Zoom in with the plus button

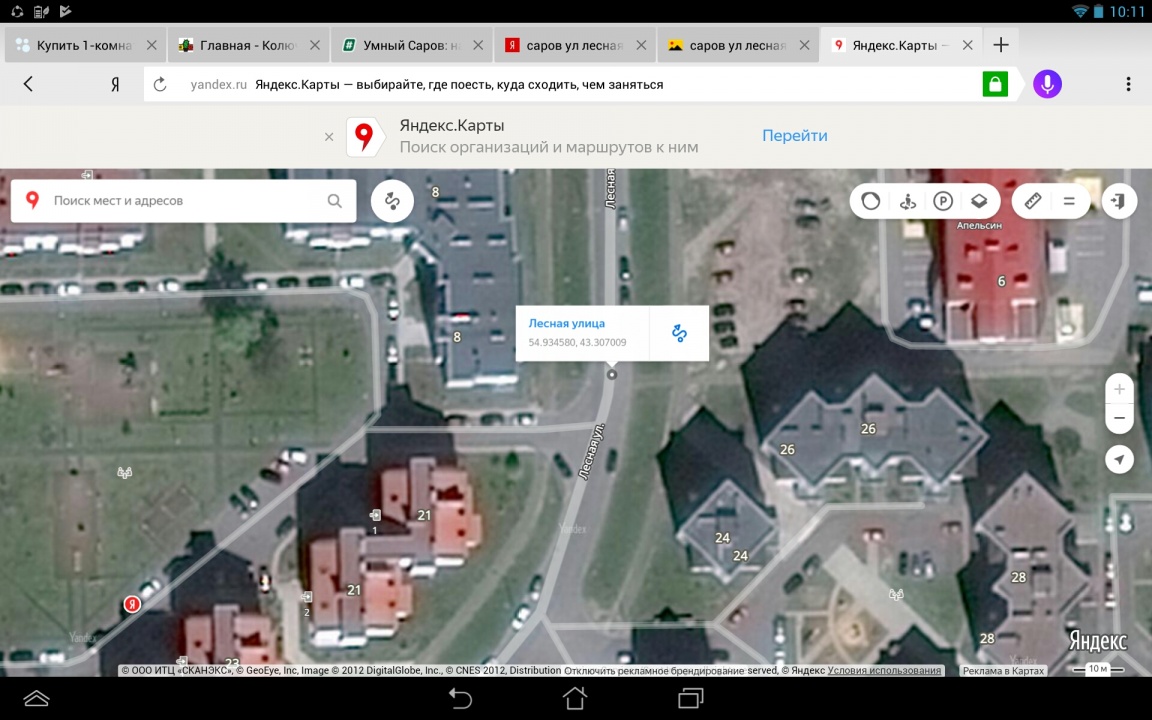pyautogui.click(x=1119, y=389)
